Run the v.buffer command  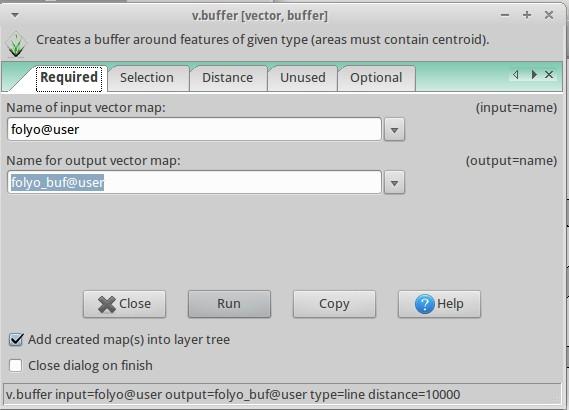tap(229, 304)
